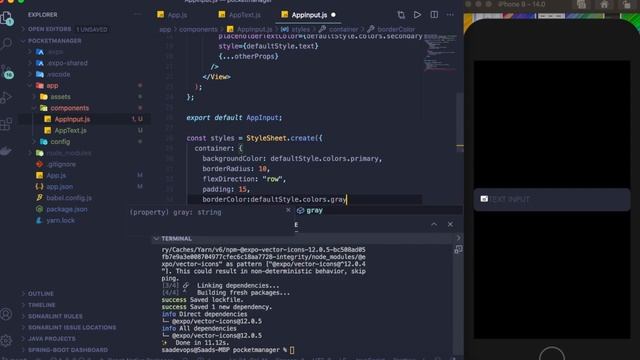Open the Extensions view
Viewport: 640px width, 360px height.
[x=6, y=124]
